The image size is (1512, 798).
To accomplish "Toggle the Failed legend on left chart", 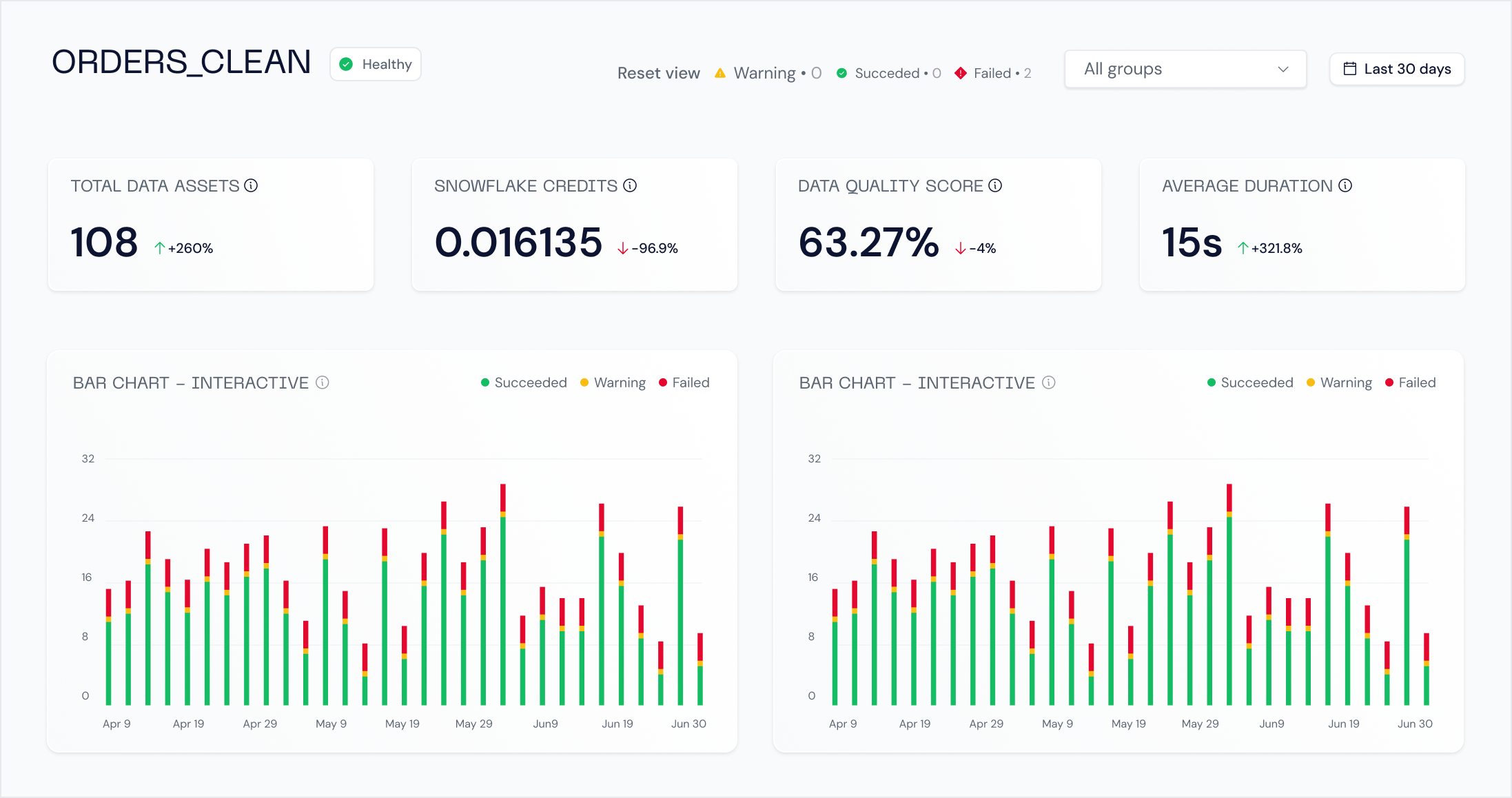I will click(x=684, y=382).
